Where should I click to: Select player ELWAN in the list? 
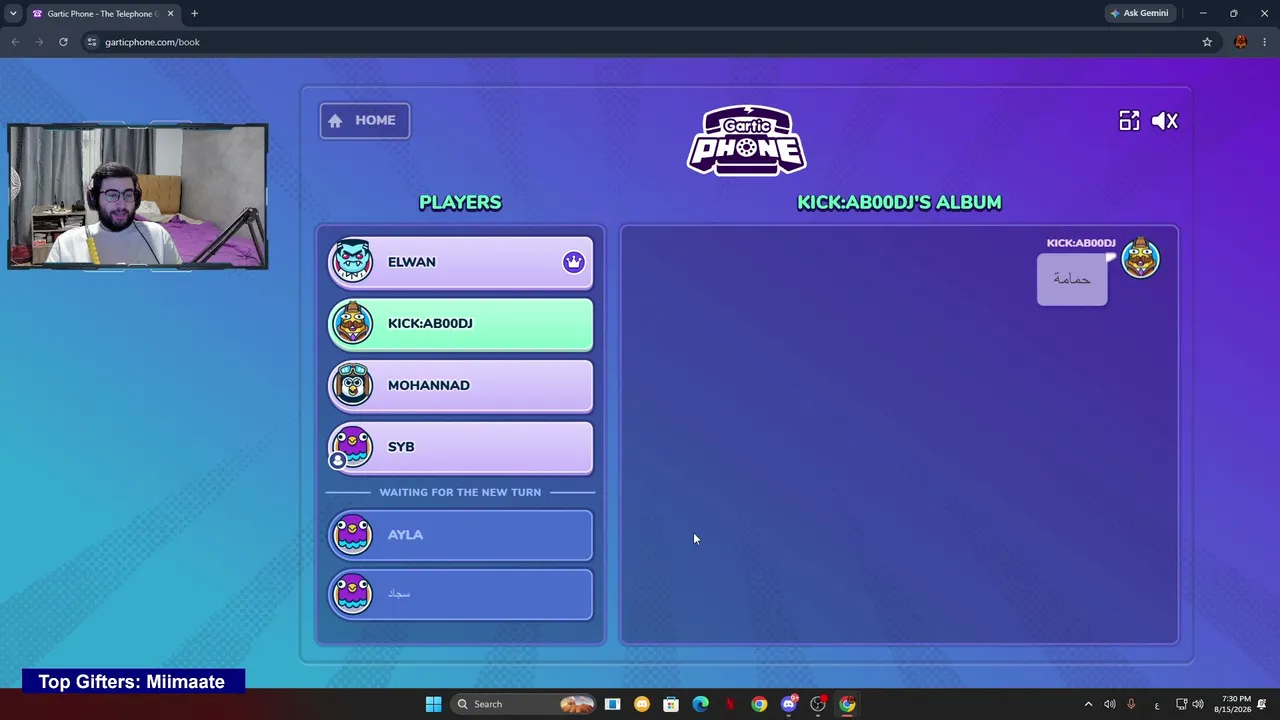[x=460, y=262]
